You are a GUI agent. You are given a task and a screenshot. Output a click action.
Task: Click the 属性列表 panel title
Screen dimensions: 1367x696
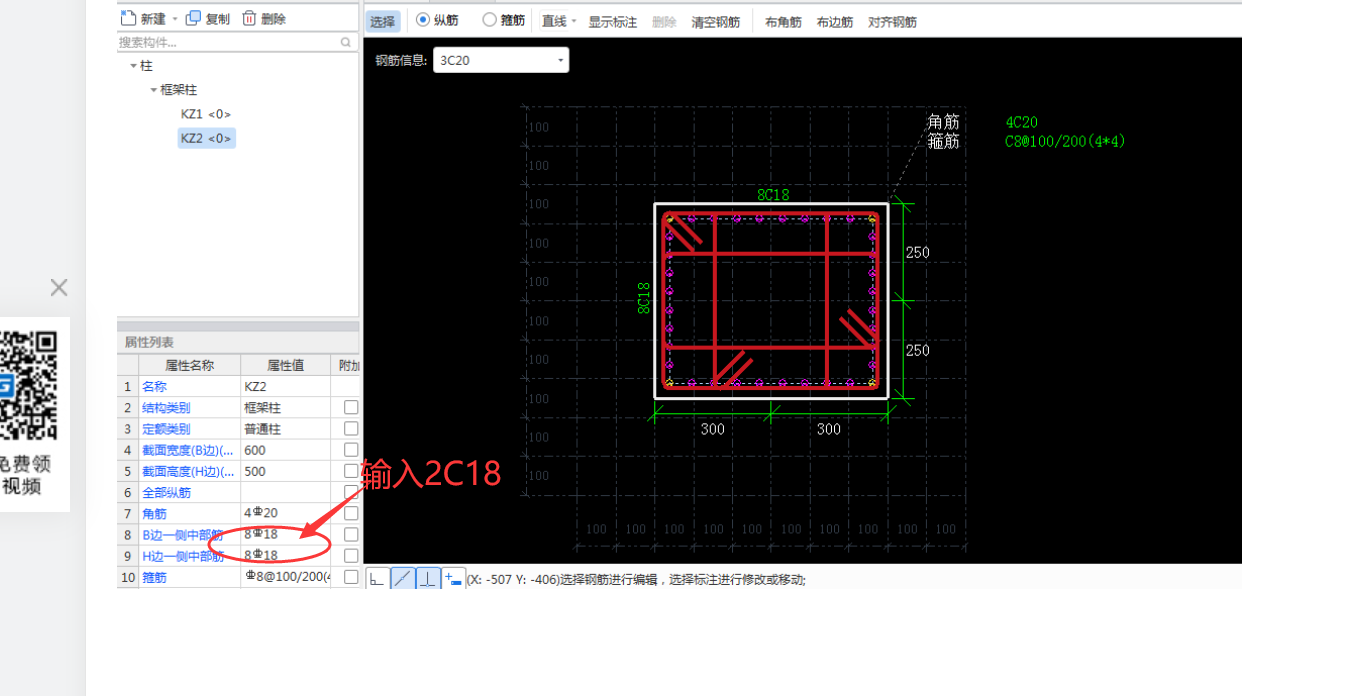click(x=148, y=342)
